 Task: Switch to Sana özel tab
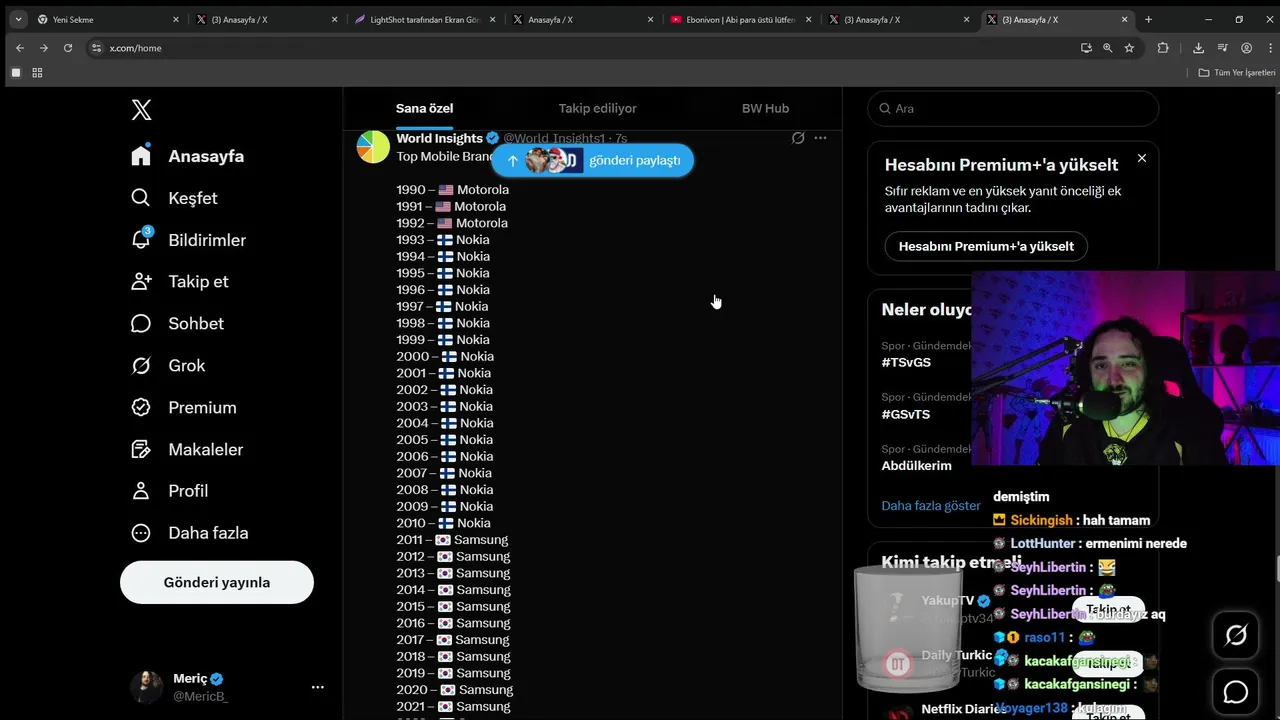424,108
